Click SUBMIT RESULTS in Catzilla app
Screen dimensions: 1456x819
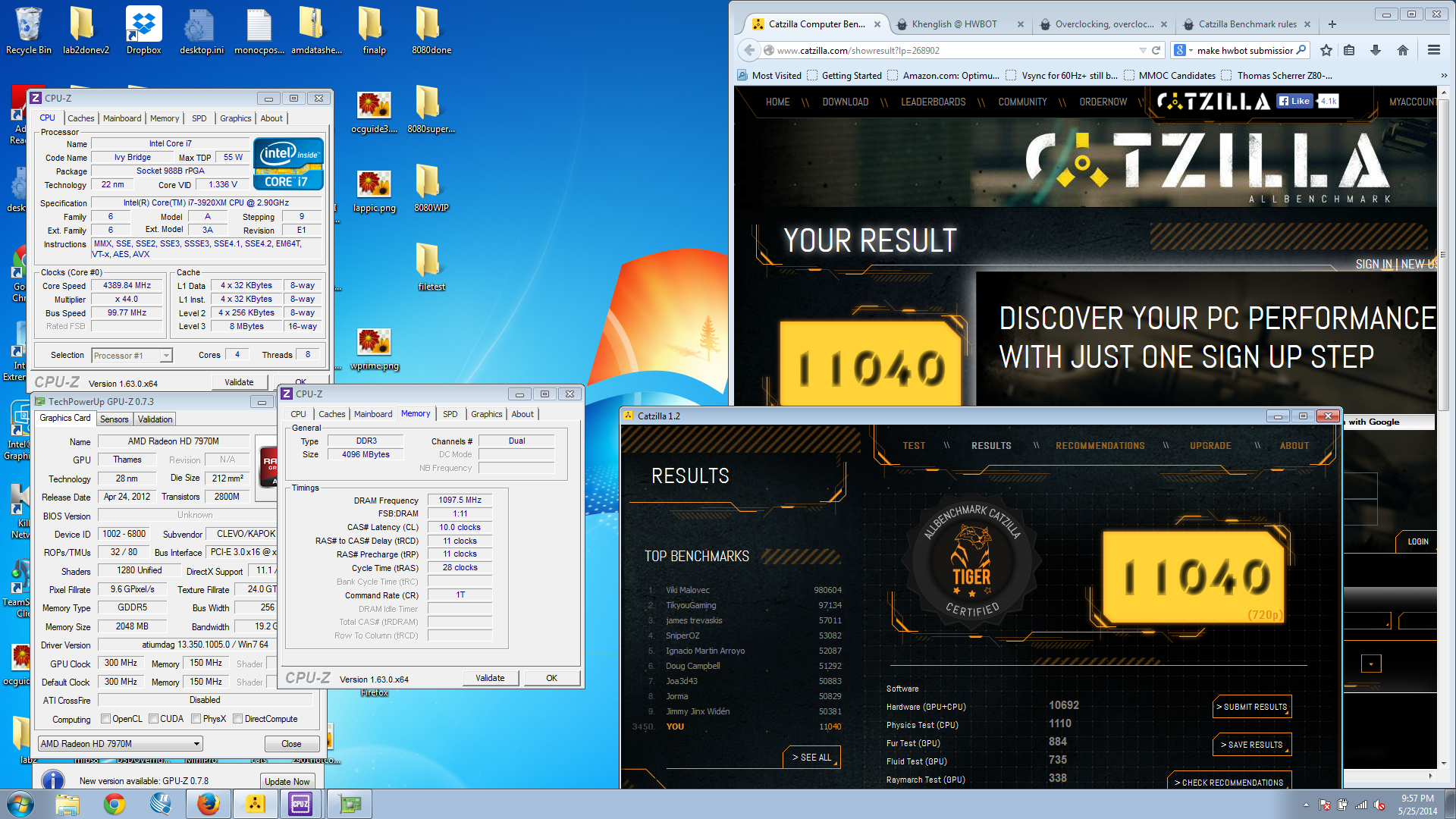(x=1251, y=707)
